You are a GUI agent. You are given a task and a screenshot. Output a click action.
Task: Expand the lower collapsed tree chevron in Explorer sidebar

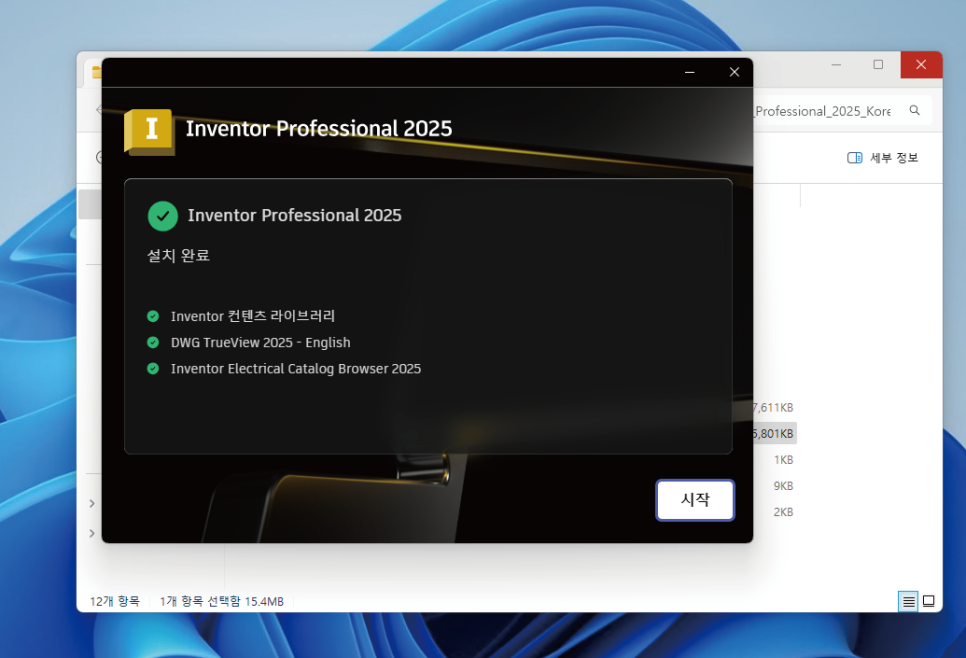(x=92, y=533)
